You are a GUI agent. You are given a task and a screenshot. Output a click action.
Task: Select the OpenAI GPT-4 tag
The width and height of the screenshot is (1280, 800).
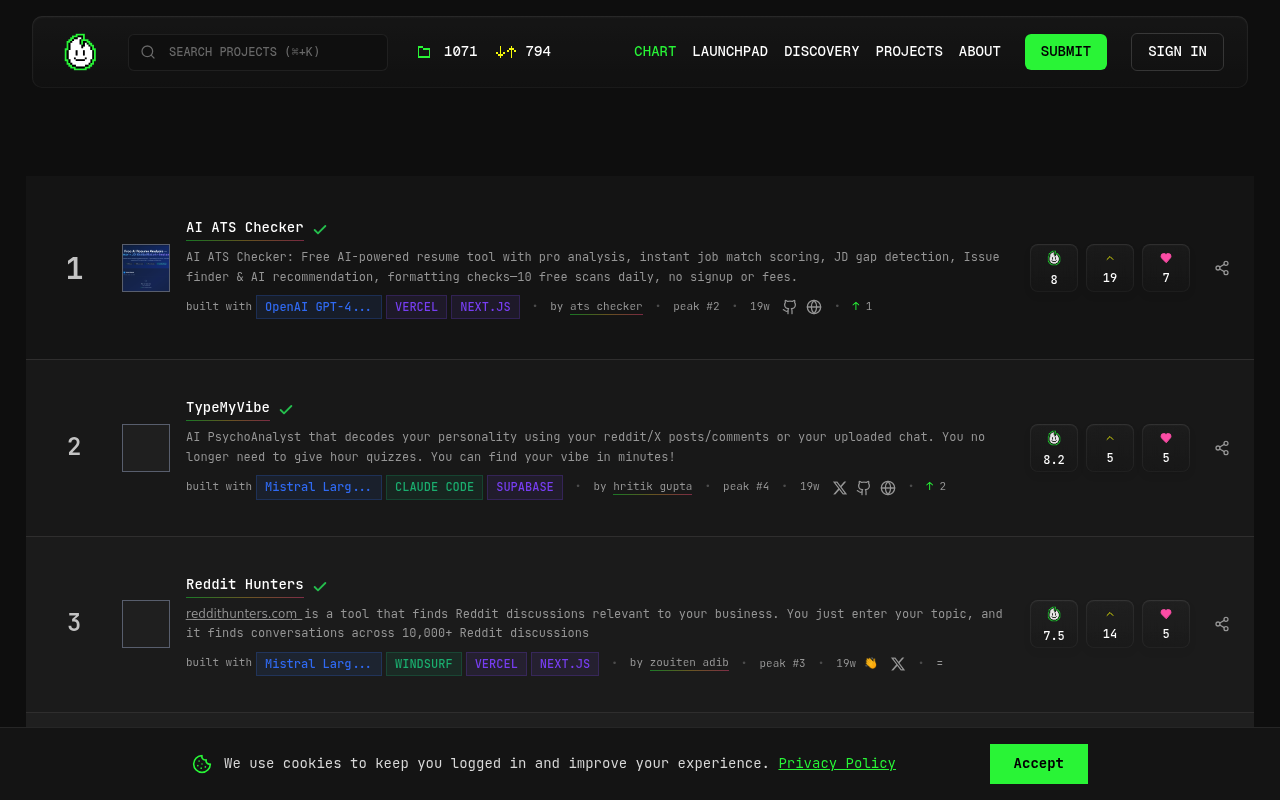point(319,307)
